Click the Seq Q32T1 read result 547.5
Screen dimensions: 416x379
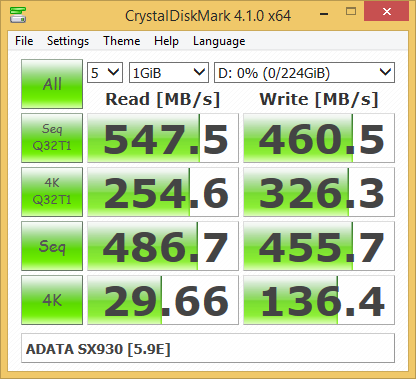click(163, 138)
